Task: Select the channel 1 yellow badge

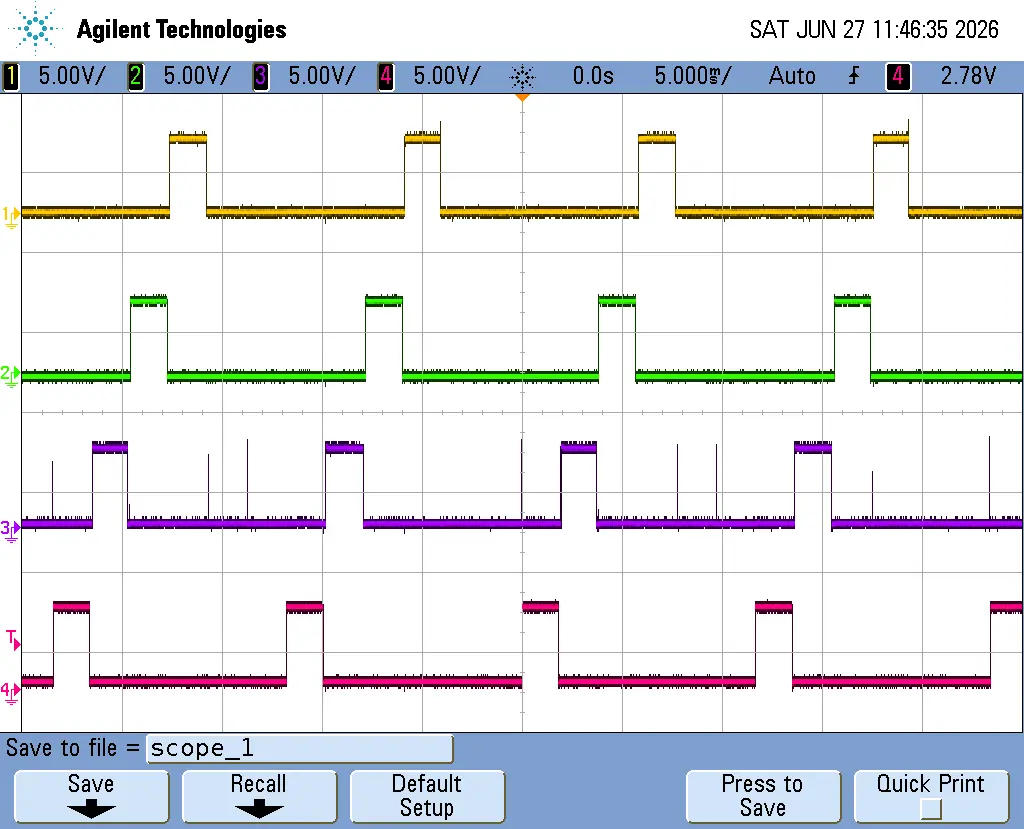Action: pos(11,76)
